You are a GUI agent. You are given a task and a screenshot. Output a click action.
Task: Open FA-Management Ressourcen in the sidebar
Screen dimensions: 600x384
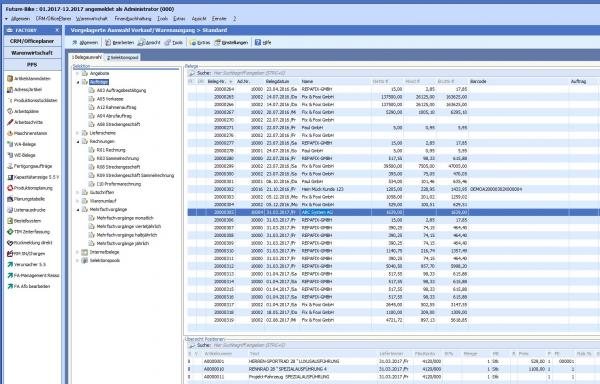coord(33,275)
